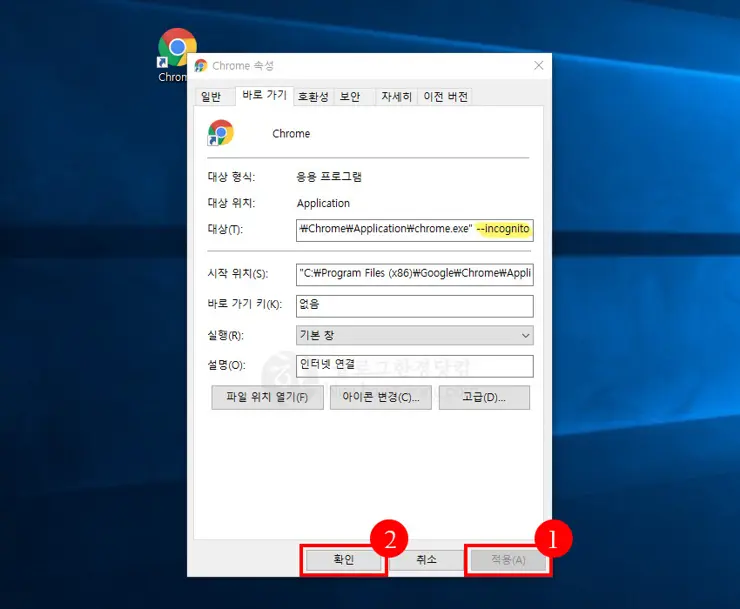The width and height of the screenshot is (740, 609).
Task: Open the 고급(D)... advanced settings
Action: 484,397
